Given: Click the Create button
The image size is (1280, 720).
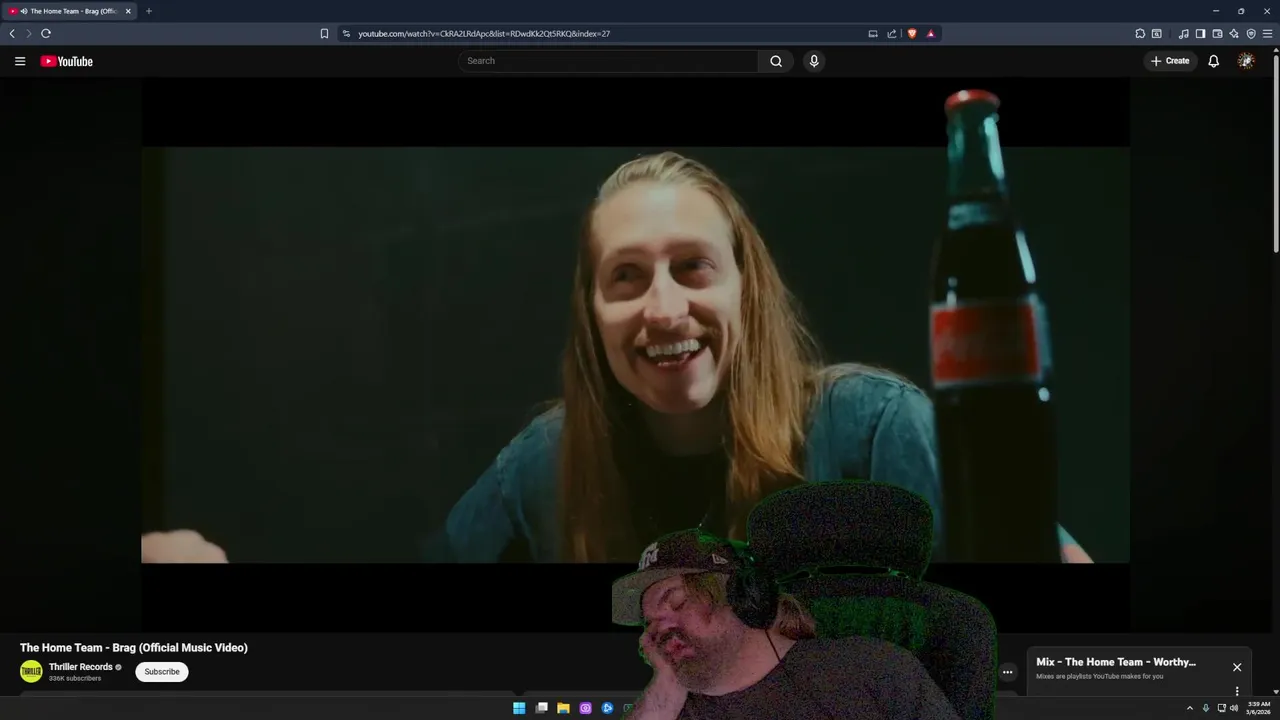Looking at the screenshot, I should [1170, 61].
